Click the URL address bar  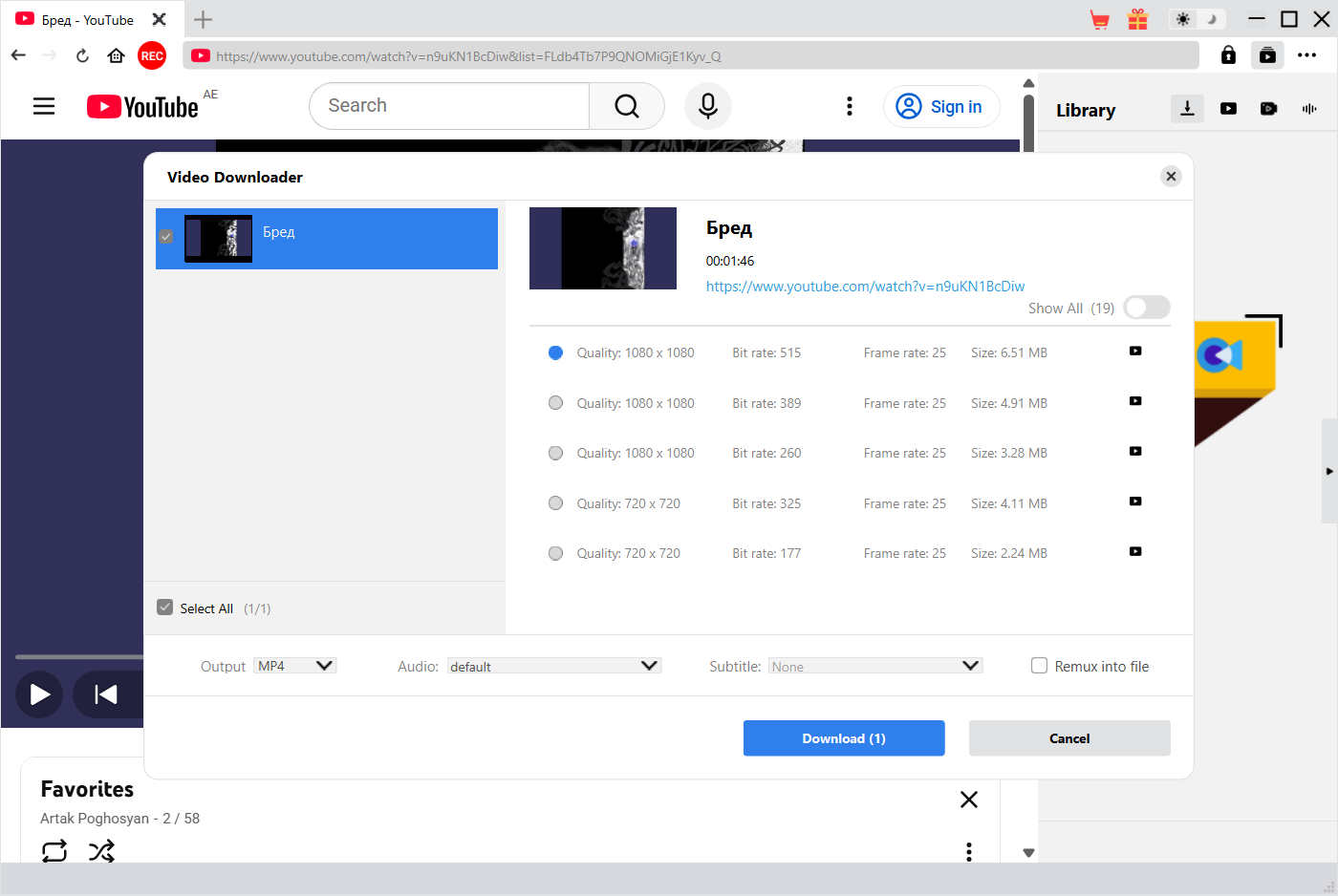tap(691, 56)
